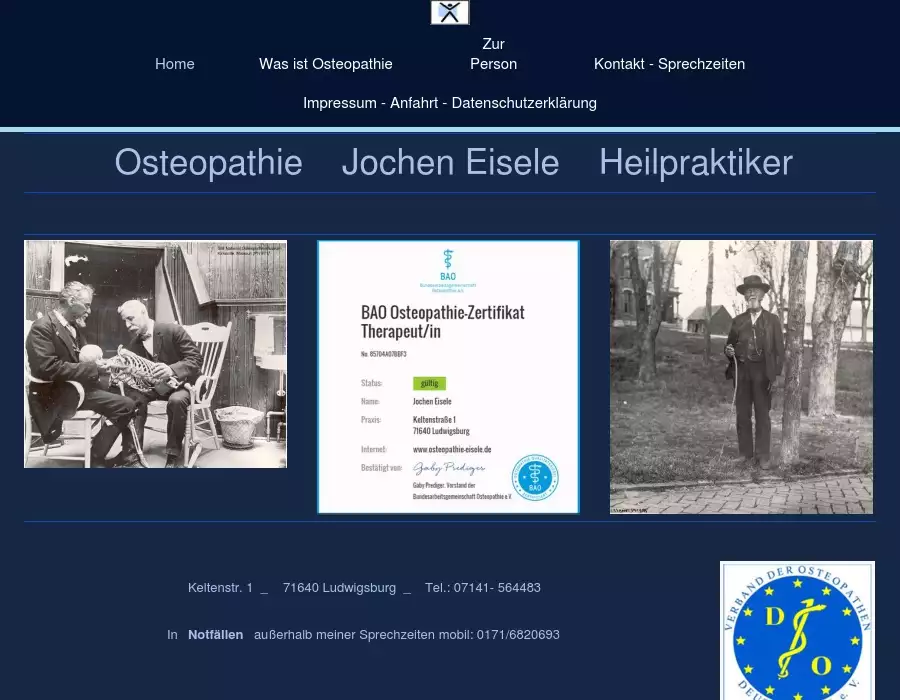Click the BAO logo atop the certificate

[447, 270]
